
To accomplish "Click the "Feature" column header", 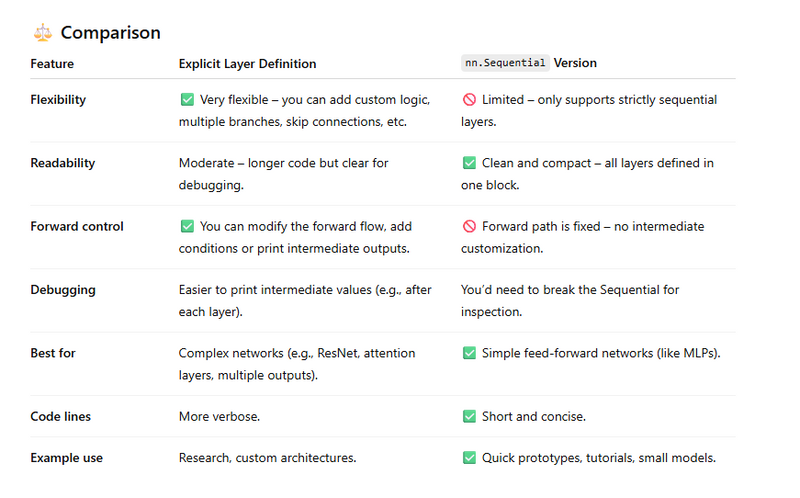I will 52,63.
